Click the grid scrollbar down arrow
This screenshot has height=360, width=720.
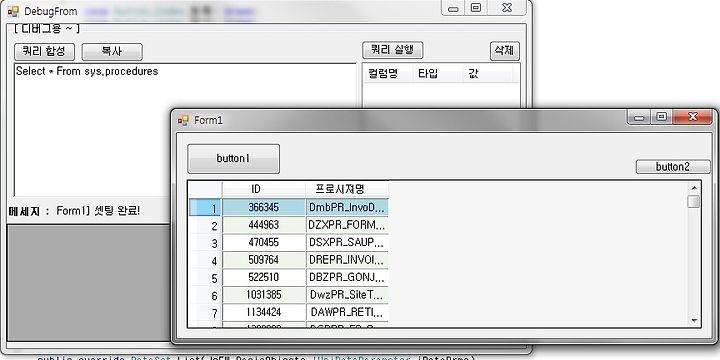pyautogui.click(x=694, y=321)
